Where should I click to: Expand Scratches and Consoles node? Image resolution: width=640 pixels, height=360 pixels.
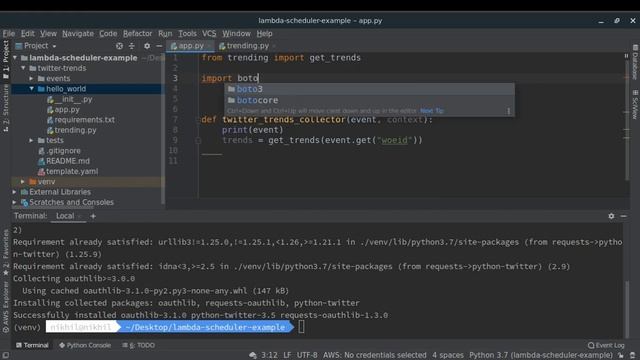pos(15,202)
